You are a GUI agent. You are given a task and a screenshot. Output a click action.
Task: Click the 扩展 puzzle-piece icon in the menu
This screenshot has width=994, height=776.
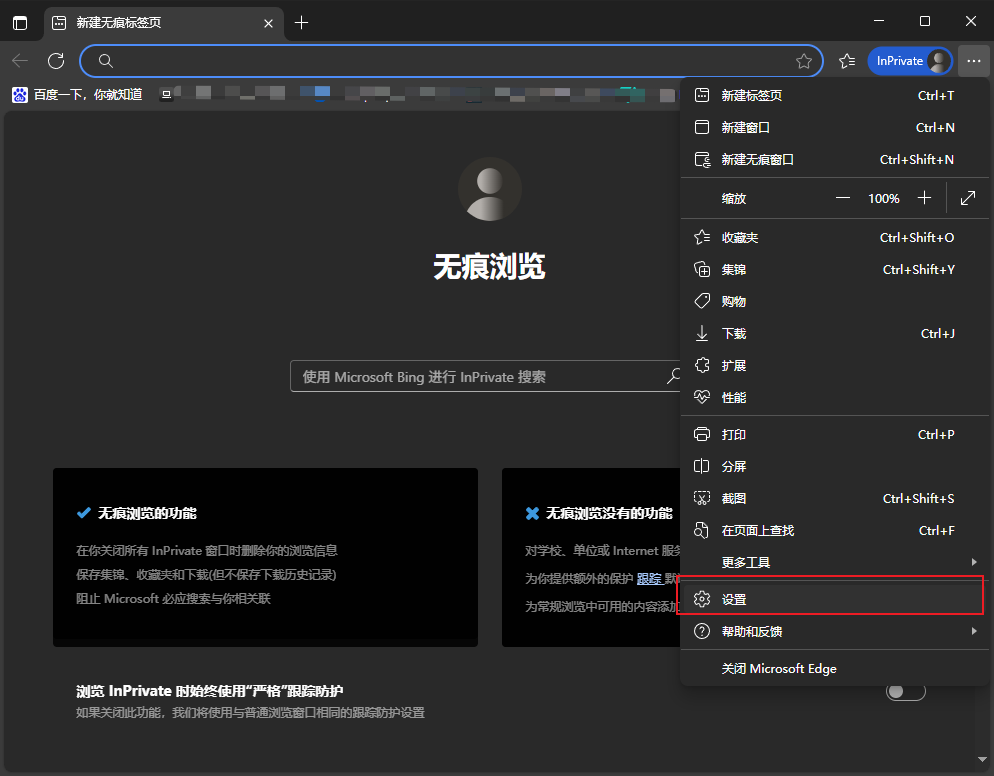[x=703, y=365]
